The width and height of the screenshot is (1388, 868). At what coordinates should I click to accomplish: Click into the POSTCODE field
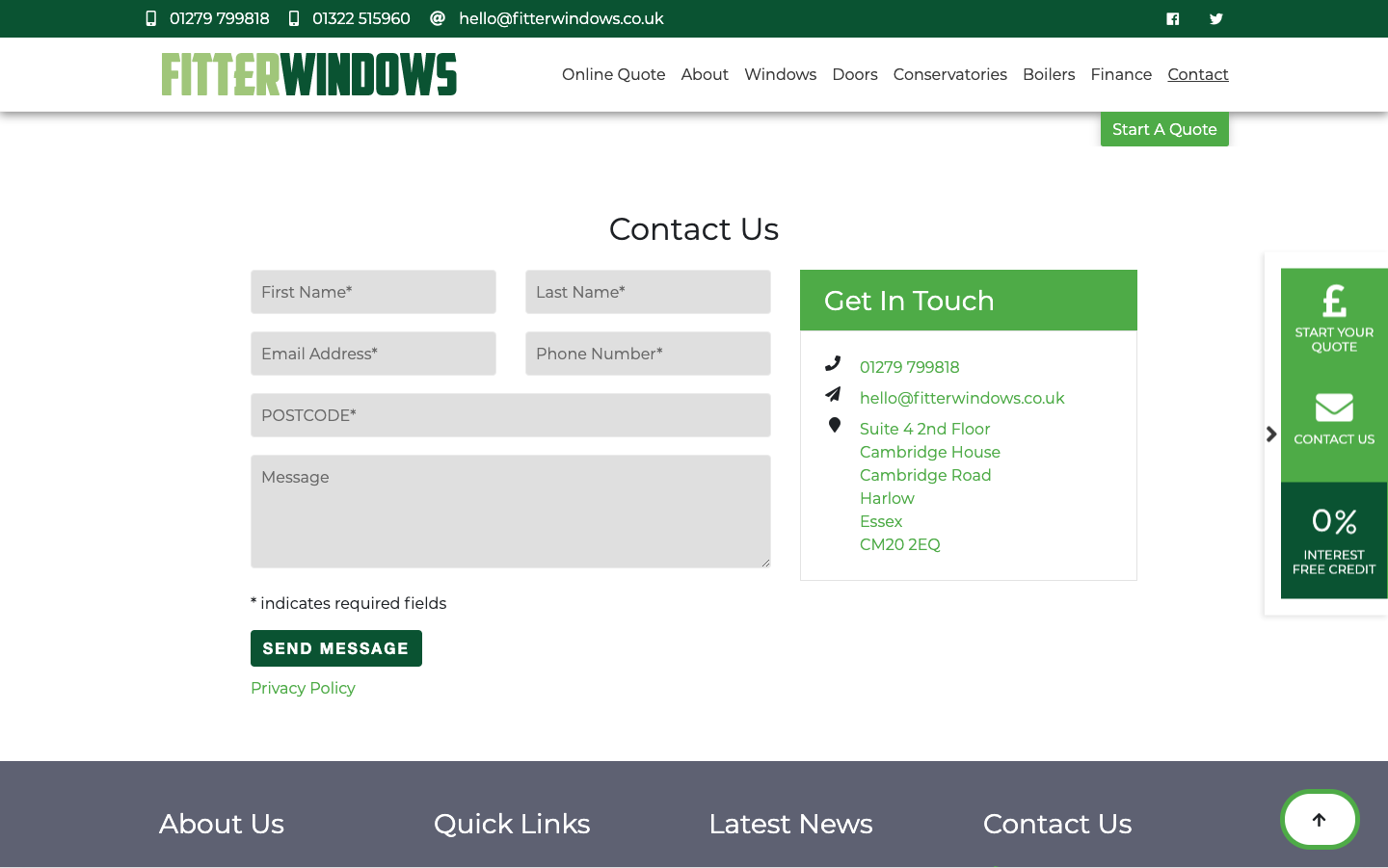(510, 415)
